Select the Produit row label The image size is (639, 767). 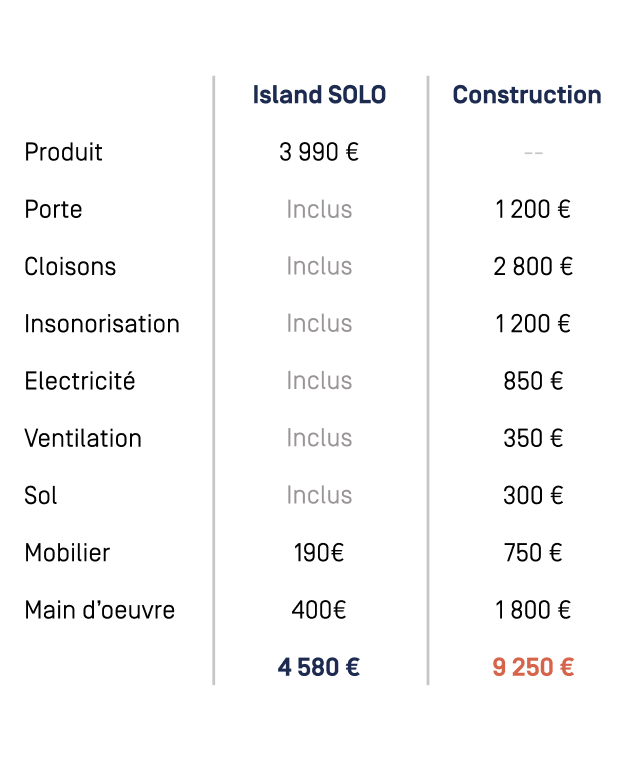tap(64, 152)
